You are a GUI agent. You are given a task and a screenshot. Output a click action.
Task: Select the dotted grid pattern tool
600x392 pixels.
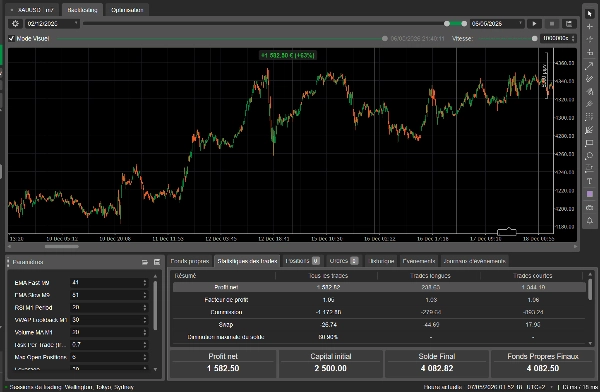click(x=589, y=117)
